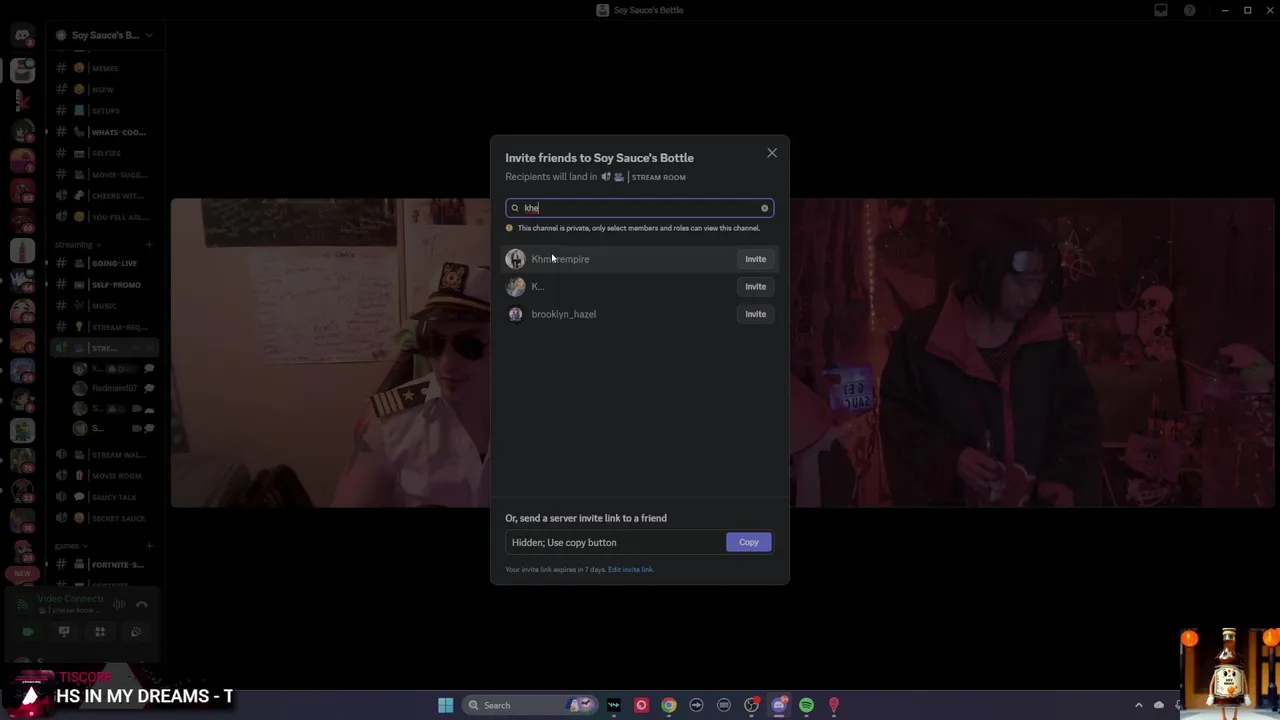Clear the friend search field

[x=764, y=208]
